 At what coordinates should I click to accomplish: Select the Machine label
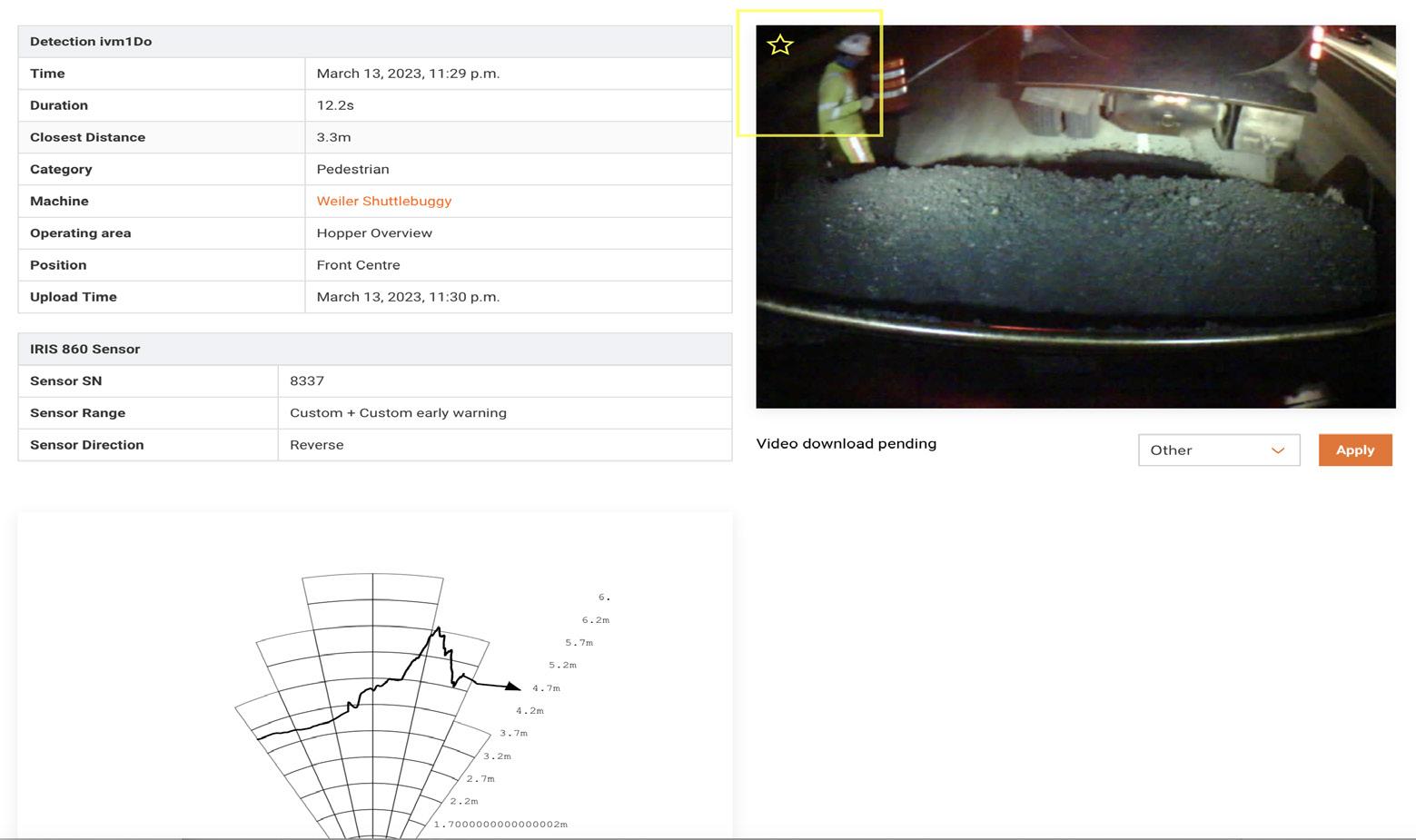pos(59,201)
